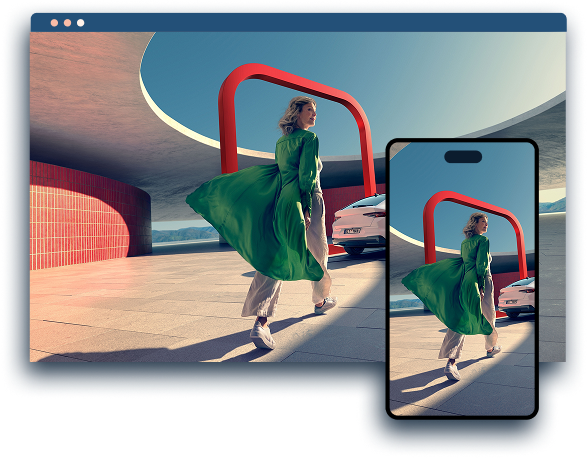This screenshot has height=458, width=588.
Task: Click the middle dot in browser title bar
Action: click(x=68, y=23)
